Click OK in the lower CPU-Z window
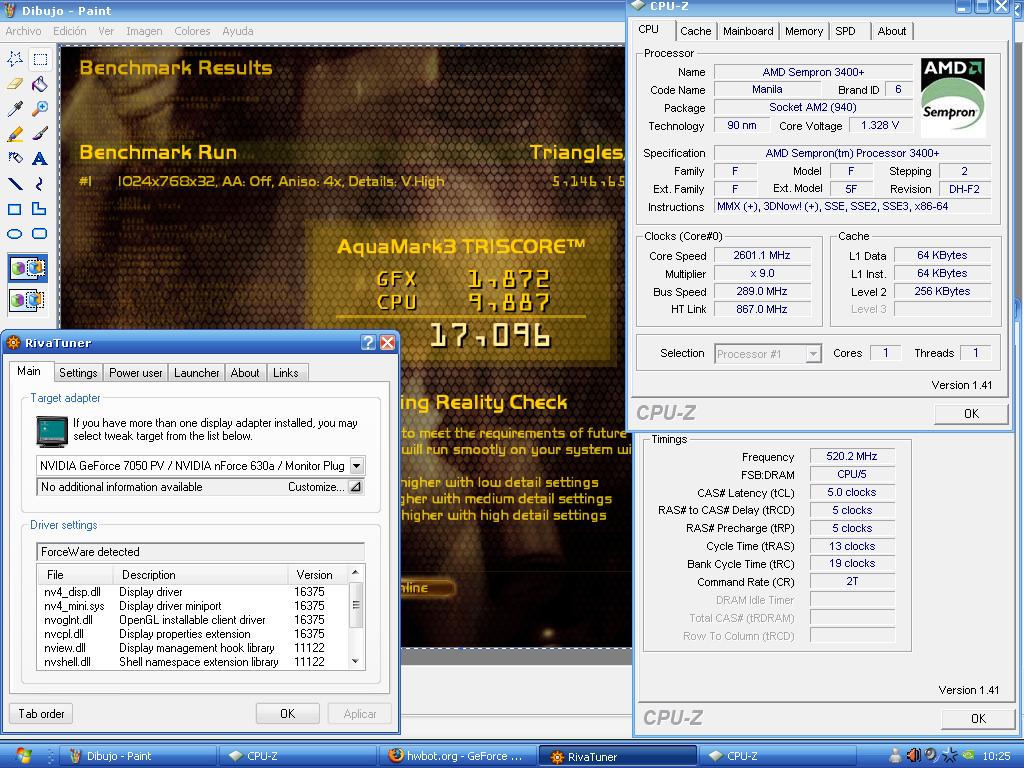 (x=978, y=718)
